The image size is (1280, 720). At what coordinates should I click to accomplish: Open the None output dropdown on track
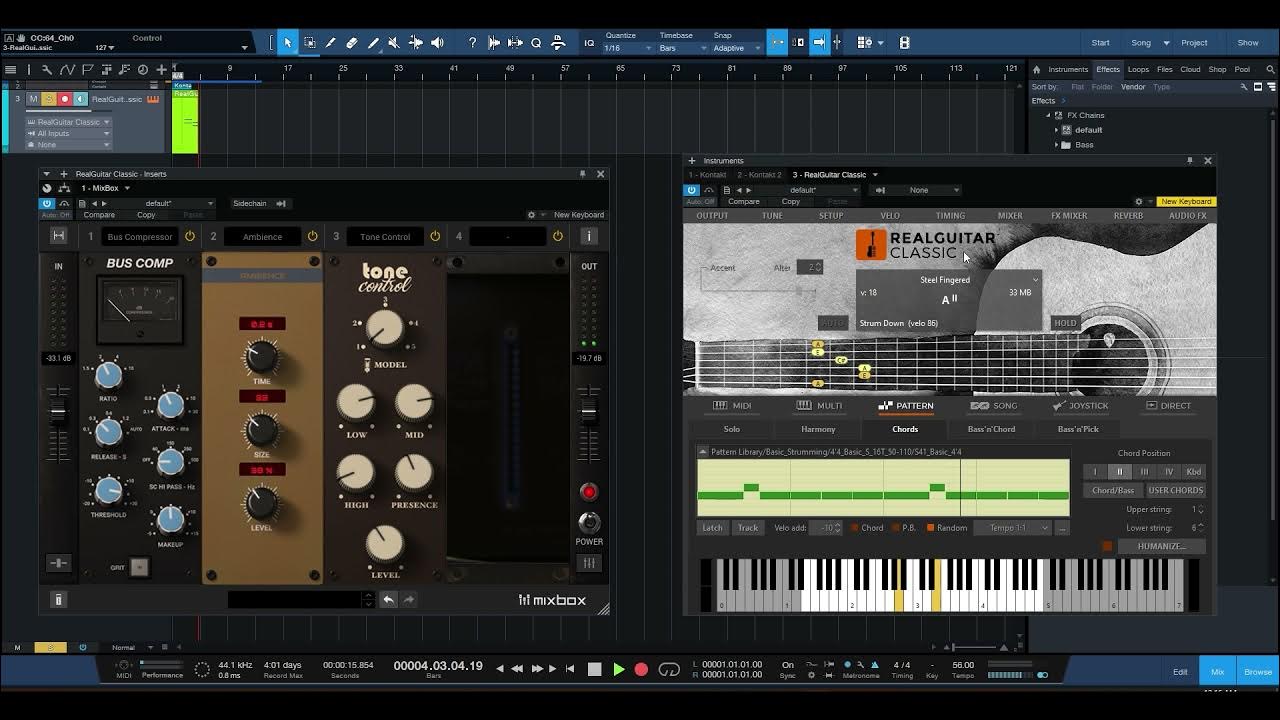click(x=70, y=145)
